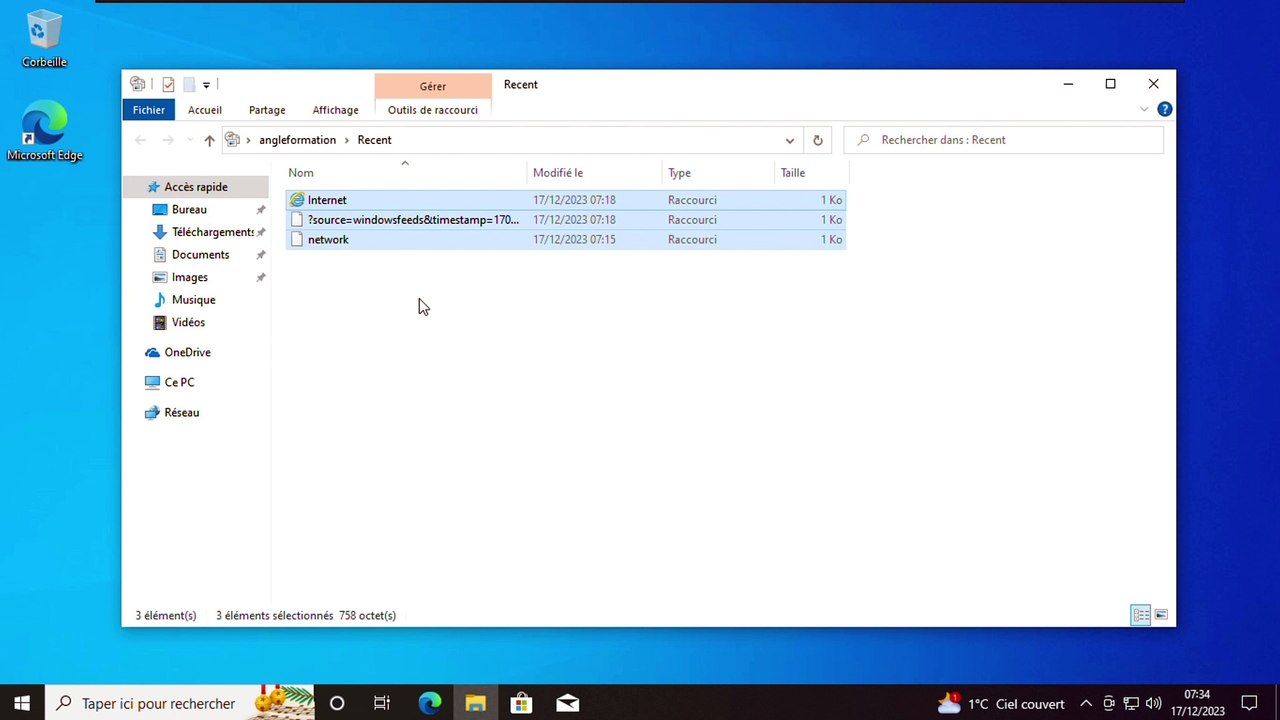Open the Outils de raccourci tab
1280x720 pixels.
[x=433, y=110]
